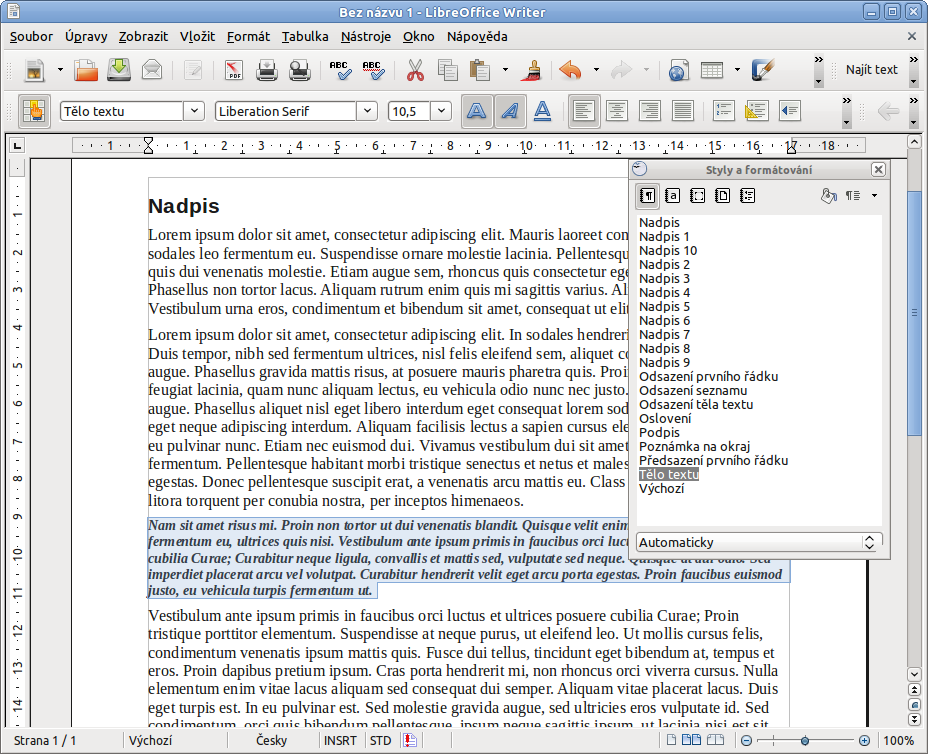928x754 pixels.
Task: Click the INSRT insert mode status field
Action: click(x=340, y=740)
